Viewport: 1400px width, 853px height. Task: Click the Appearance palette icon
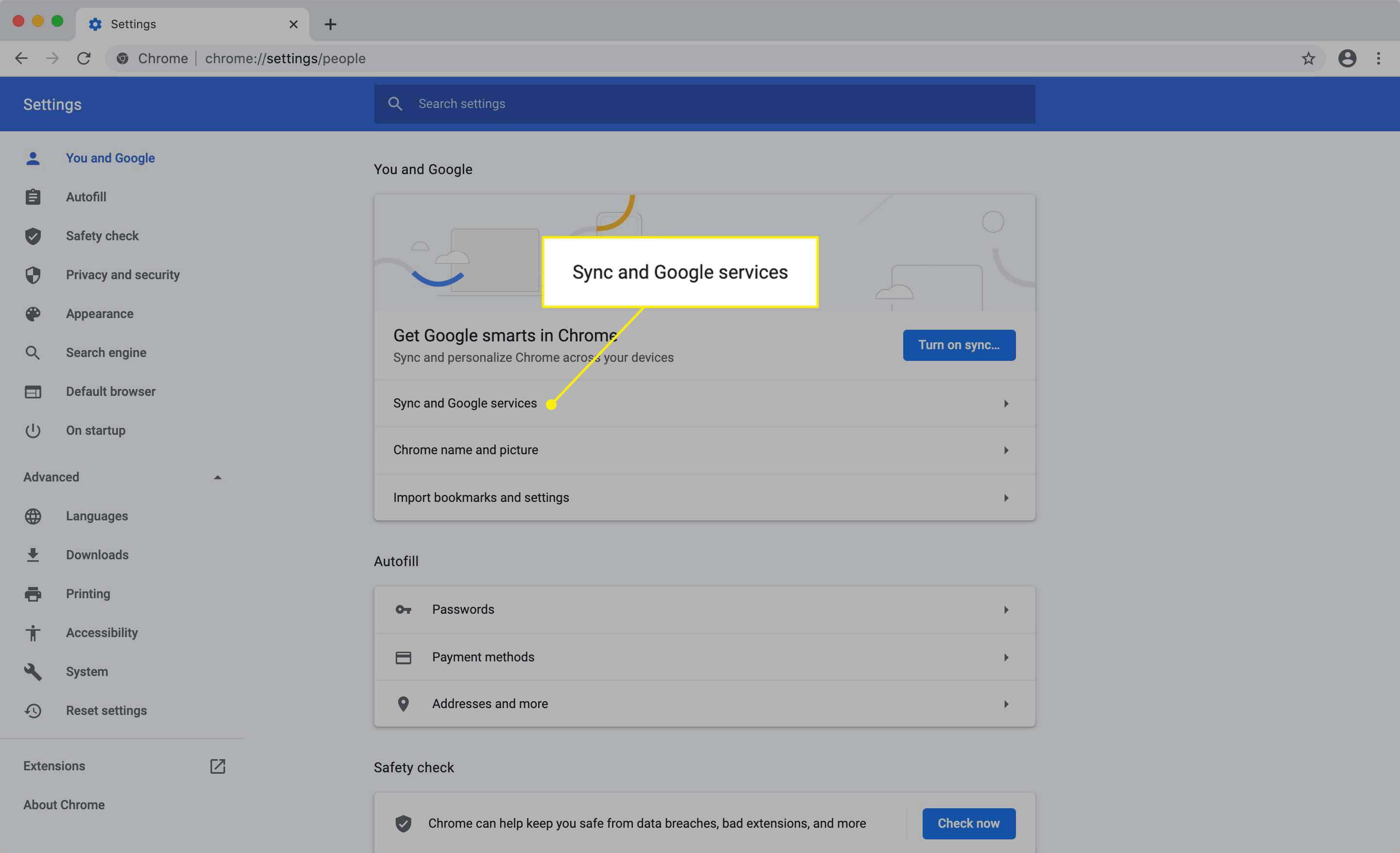click(x=33, y=314)
